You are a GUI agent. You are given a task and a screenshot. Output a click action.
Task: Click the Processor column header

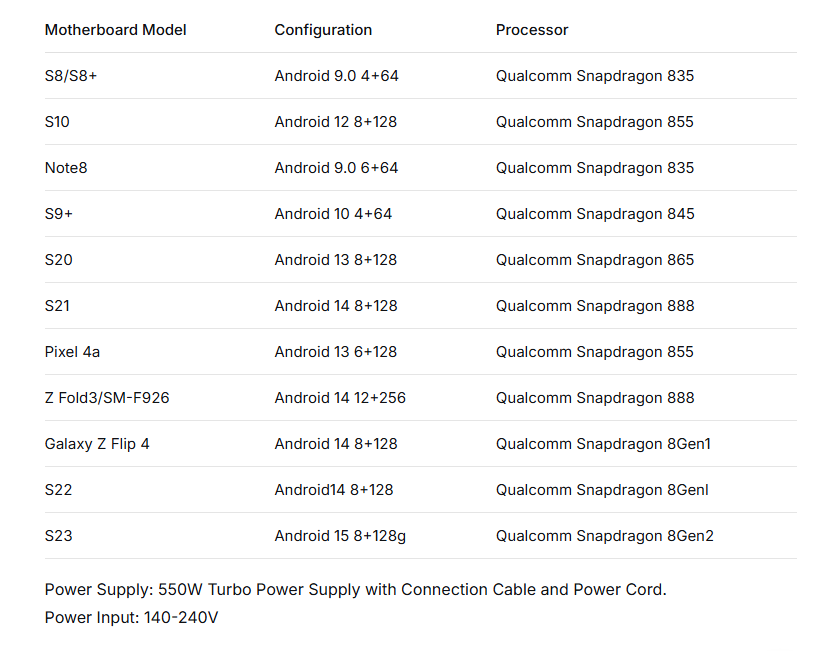[532, 30]
